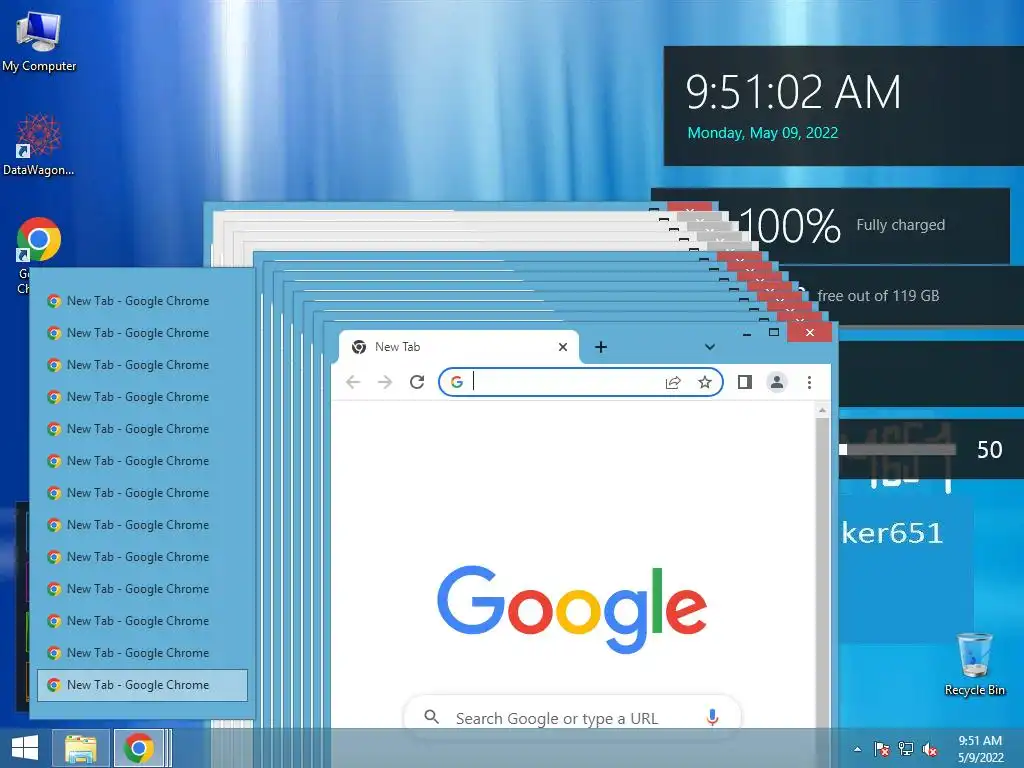
Task: Minimize the front Chrome window
Action: pos(747,333)
